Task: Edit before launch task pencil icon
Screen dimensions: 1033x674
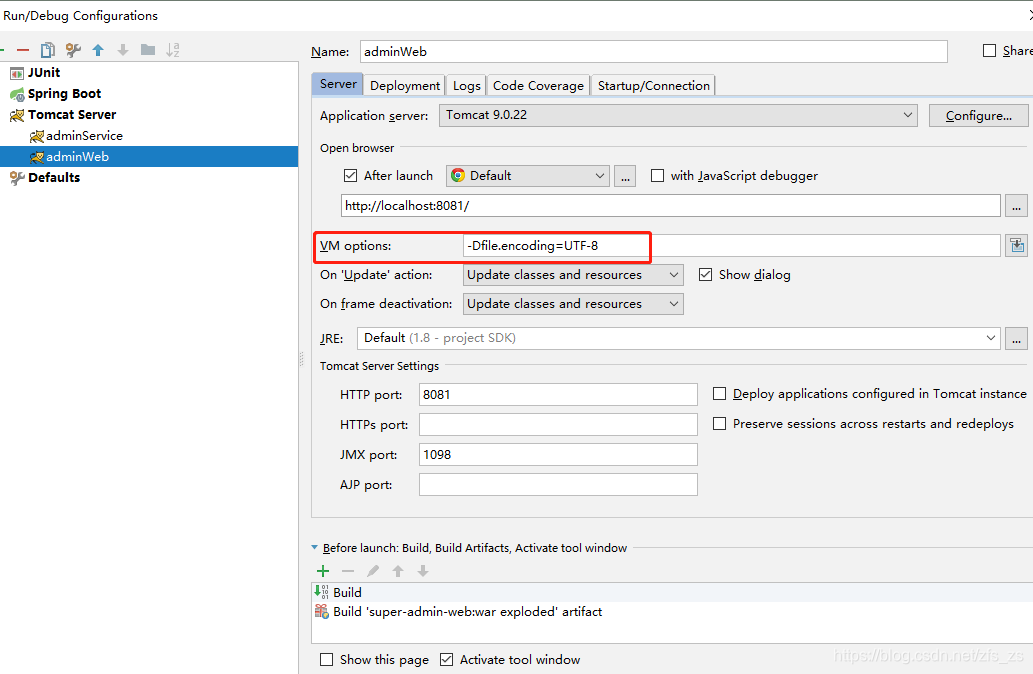Action: tap(373, 571)
